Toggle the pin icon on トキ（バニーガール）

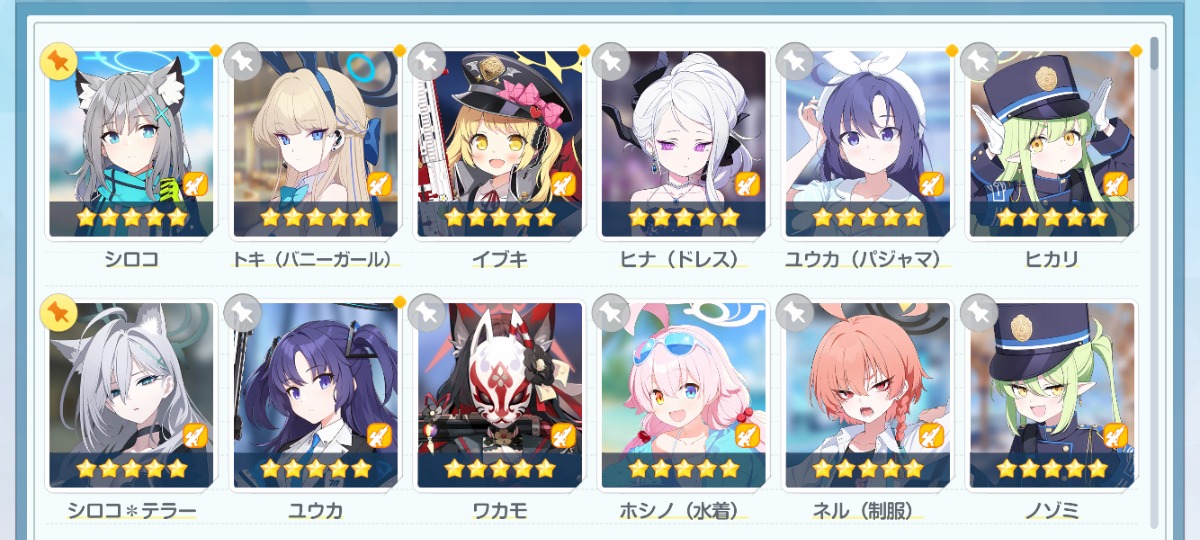(x=243, y=62)
